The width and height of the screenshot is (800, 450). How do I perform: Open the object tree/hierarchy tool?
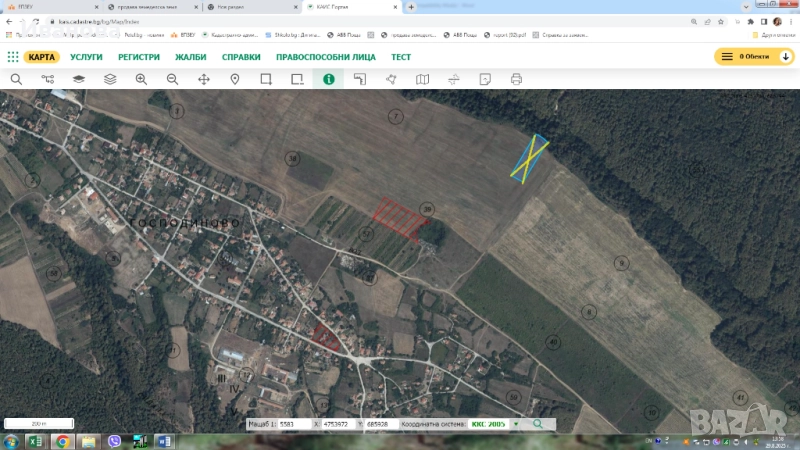point(47,79)
